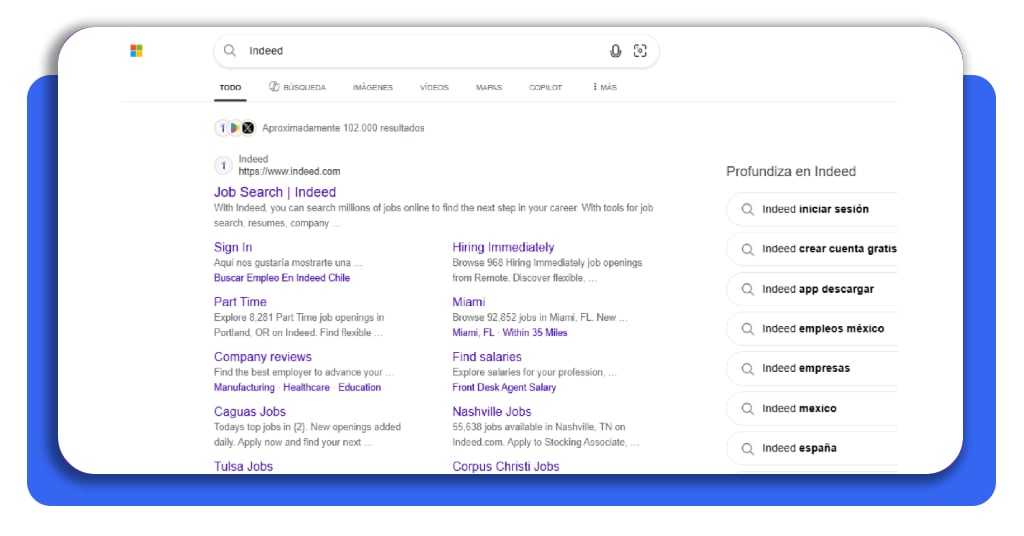Switch to the IMÁGENES tab
The width and height of the screenshot is (1024, 536).
pos(373,87)
